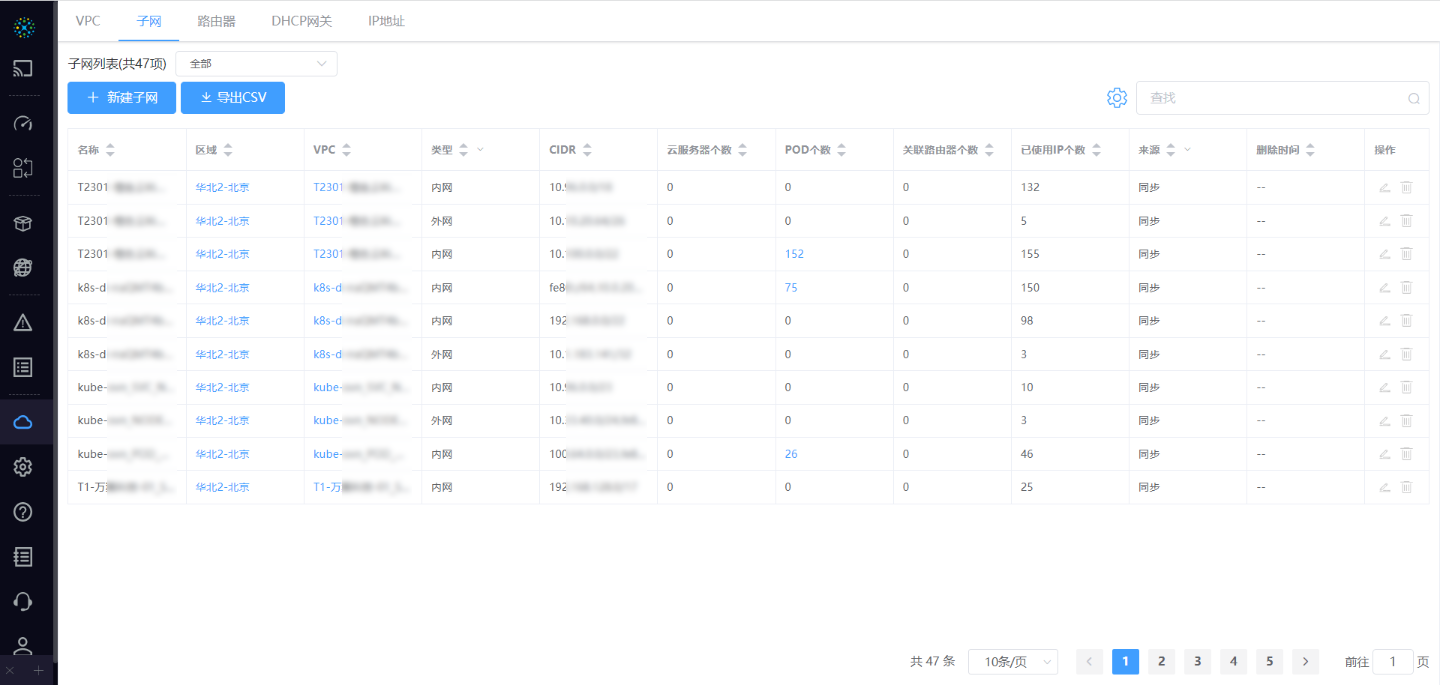Image resolution: width=1440 pixels, height=685 pixels.
Task: Click the 新建子网 button
Action: [x=122, y=98]
